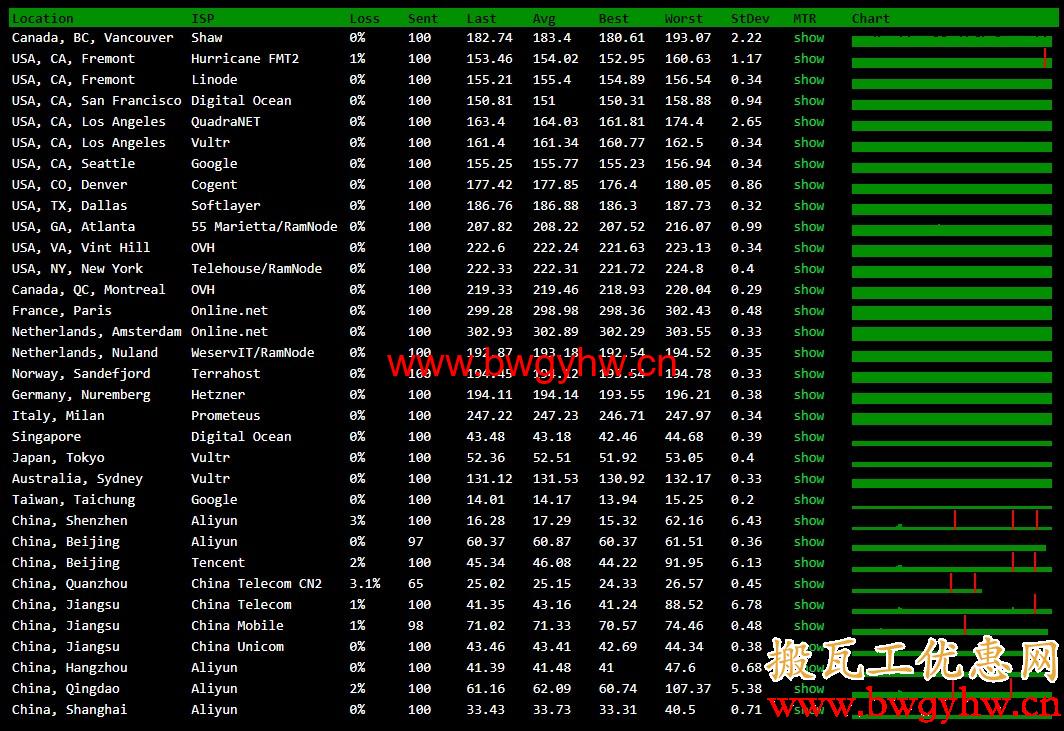Select ISP text 'China Telecom CN2'
Viewport: 1064px width, 731px height.
(256, 584)
